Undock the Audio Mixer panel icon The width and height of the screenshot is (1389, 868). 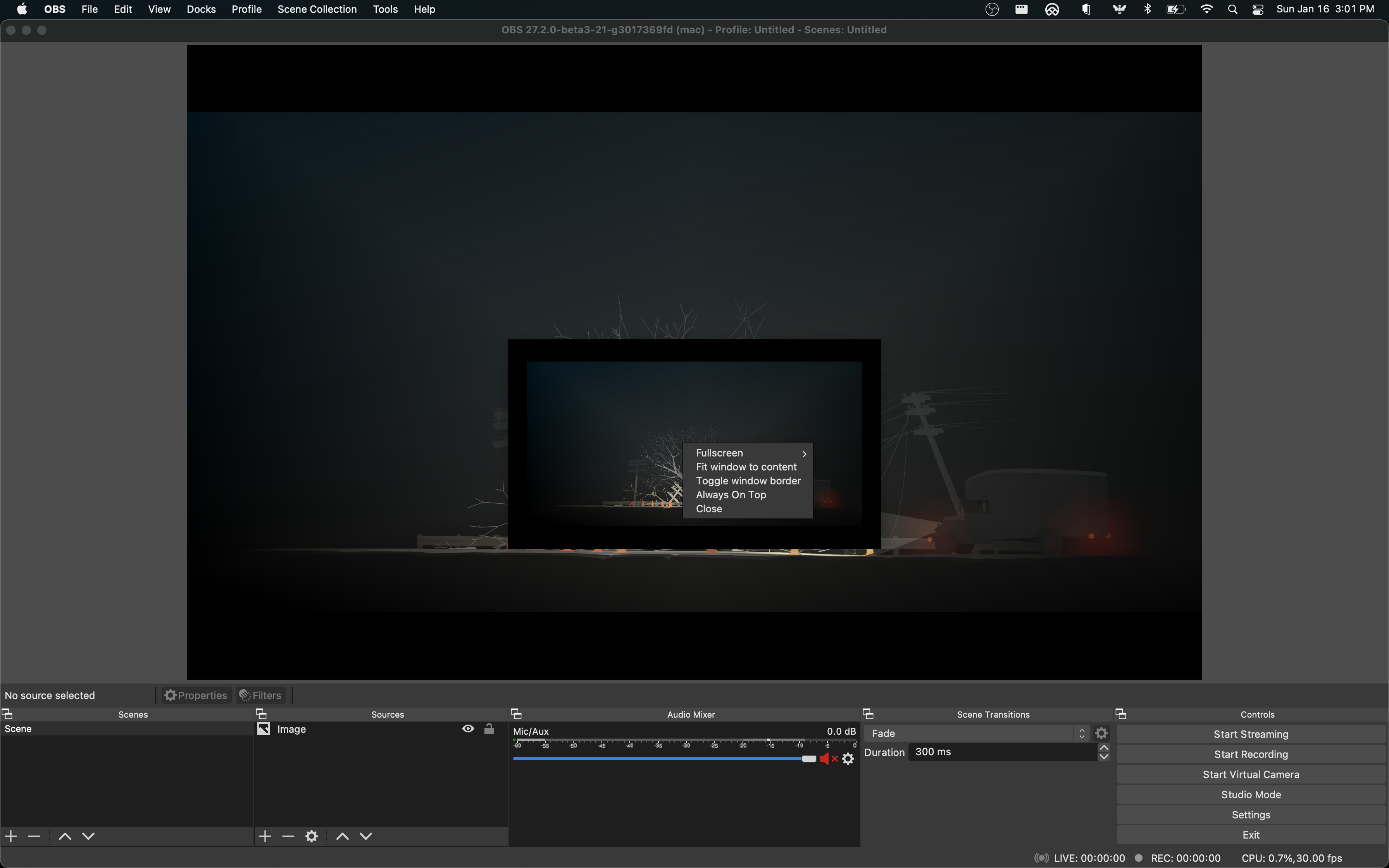pos(516,713)
